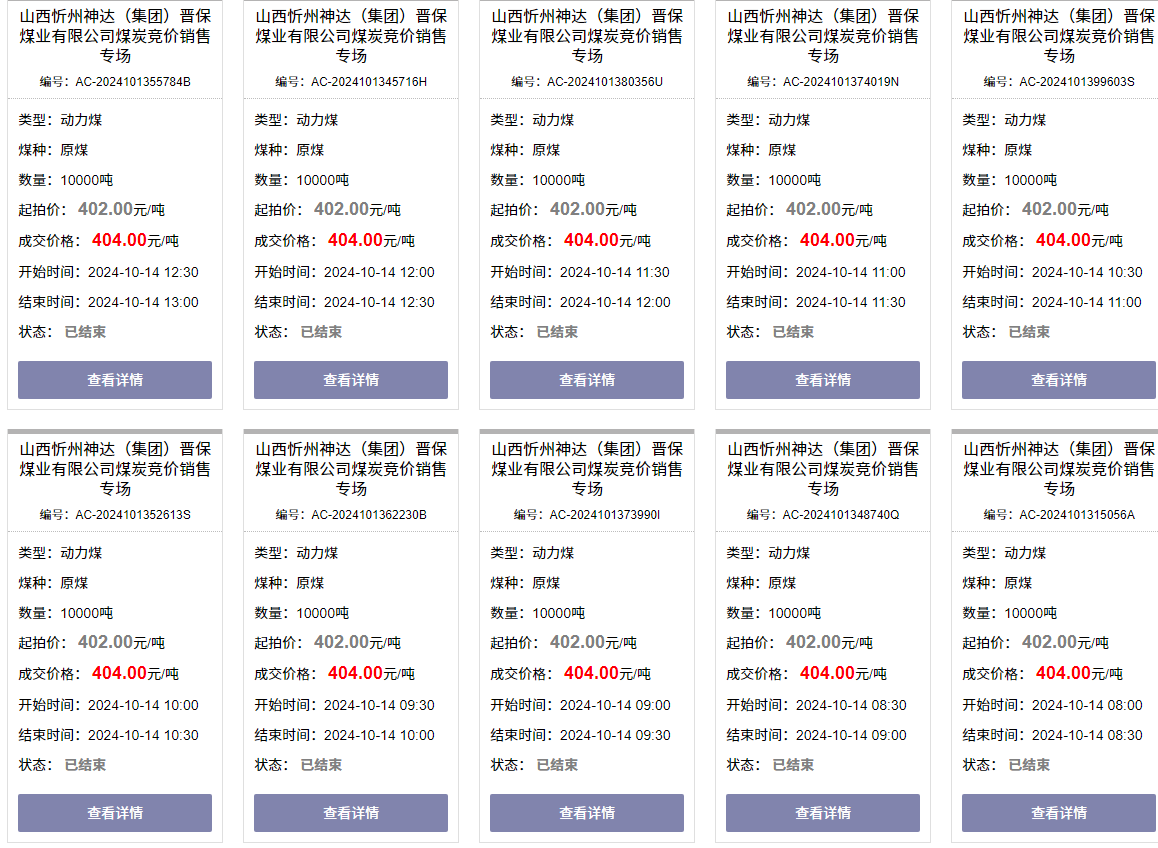This screenshot has width=1158, height=848.
Task: Click 开始时间 value 2024-10-14 09:30
Action: point(379,705)
